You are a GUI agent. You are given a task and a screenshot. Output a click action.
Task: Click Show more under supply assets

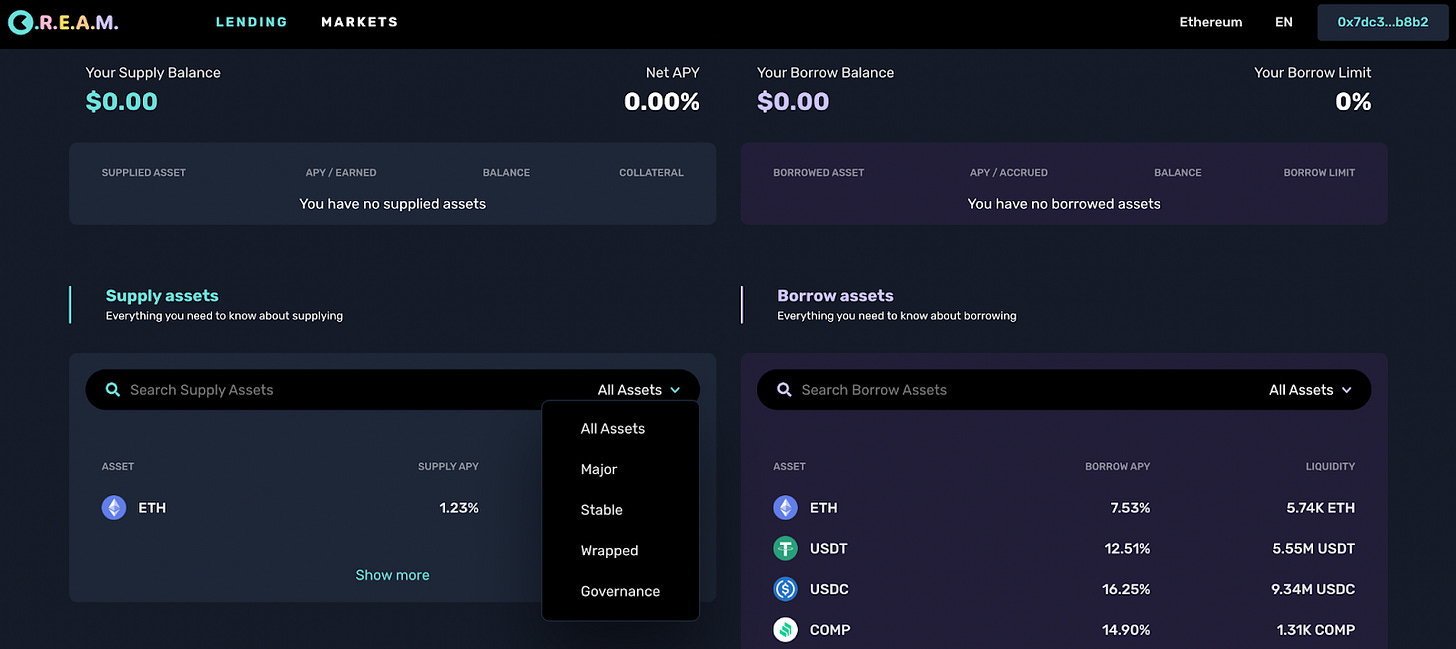(393, 575)
